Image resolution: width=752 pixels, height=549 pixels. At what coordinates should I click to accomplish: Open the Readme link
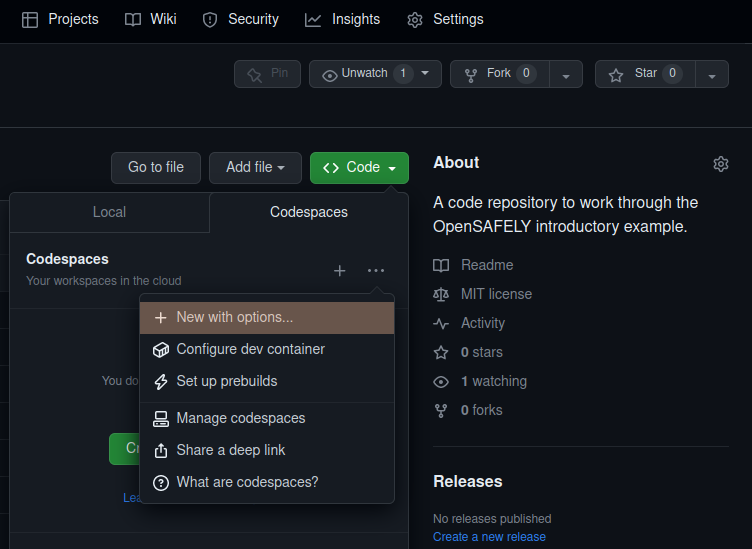[x=487, y=265]
